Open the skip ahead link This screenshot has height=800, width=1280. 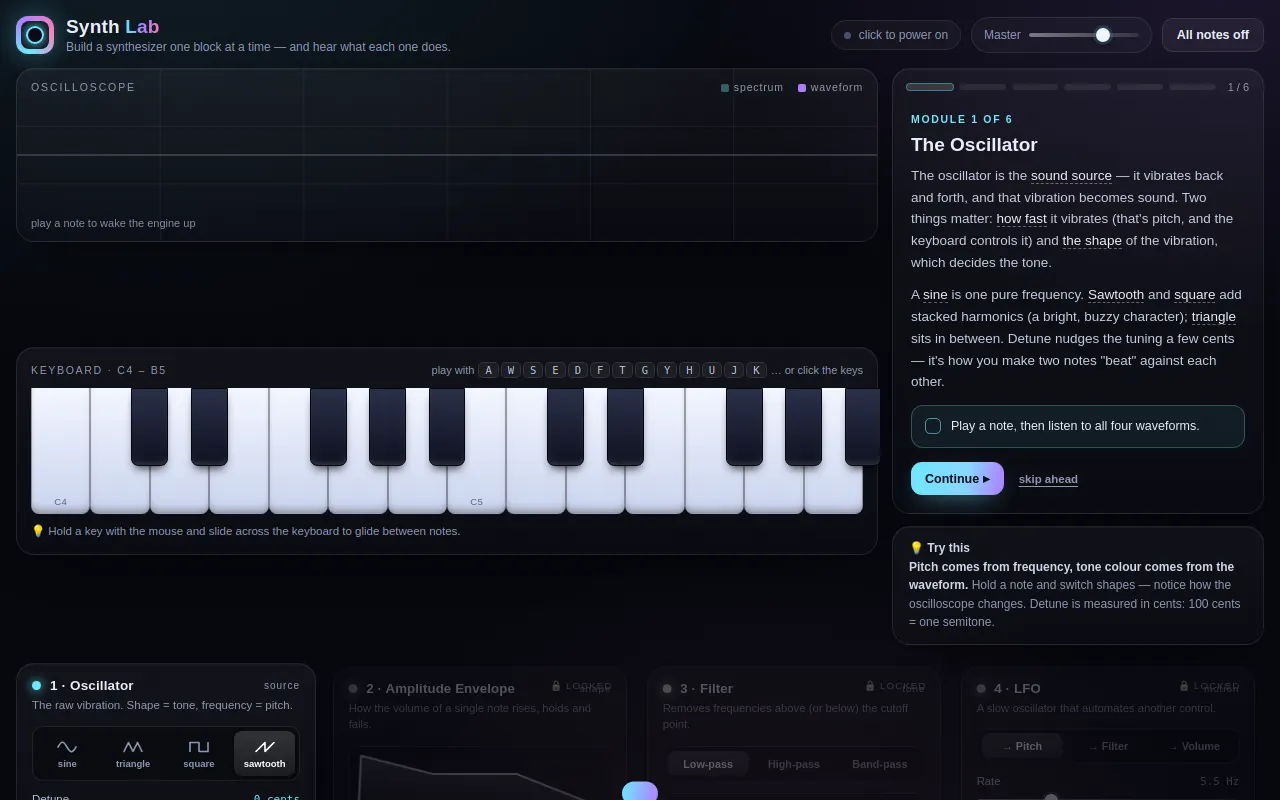coord(1048,480)
